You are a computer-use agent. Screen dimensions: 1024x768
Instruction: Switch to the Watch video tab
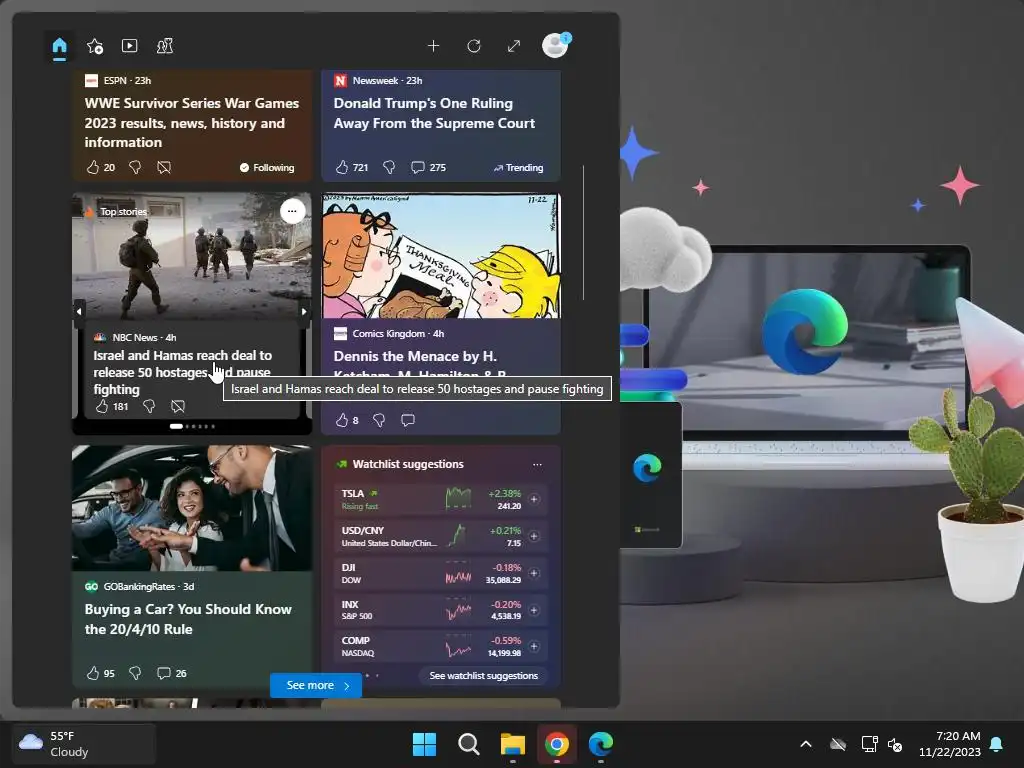(129, 46)
